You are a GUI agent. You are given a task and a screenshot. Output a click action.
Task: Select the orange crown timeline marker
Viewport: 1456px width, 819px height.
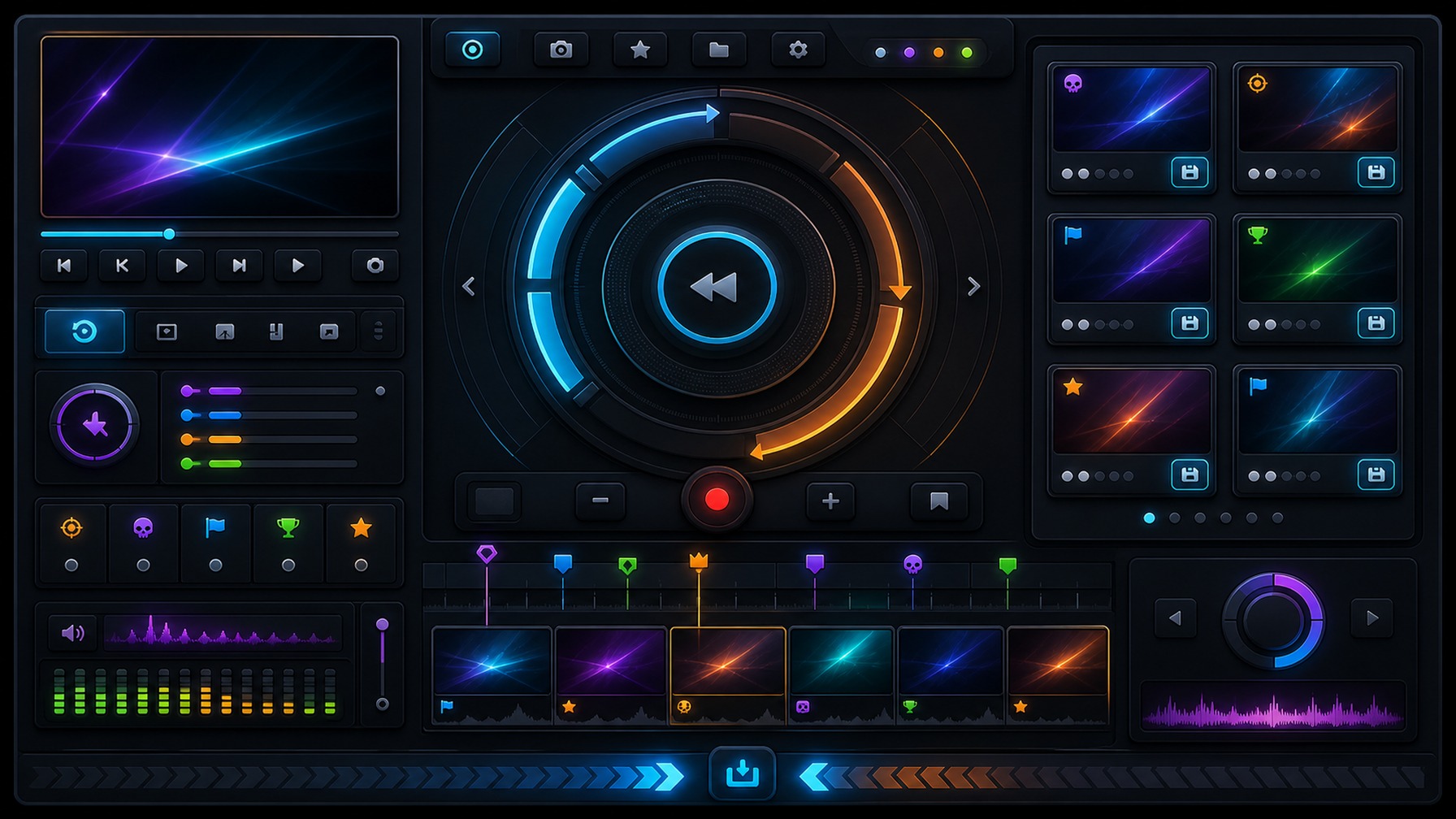699,561
